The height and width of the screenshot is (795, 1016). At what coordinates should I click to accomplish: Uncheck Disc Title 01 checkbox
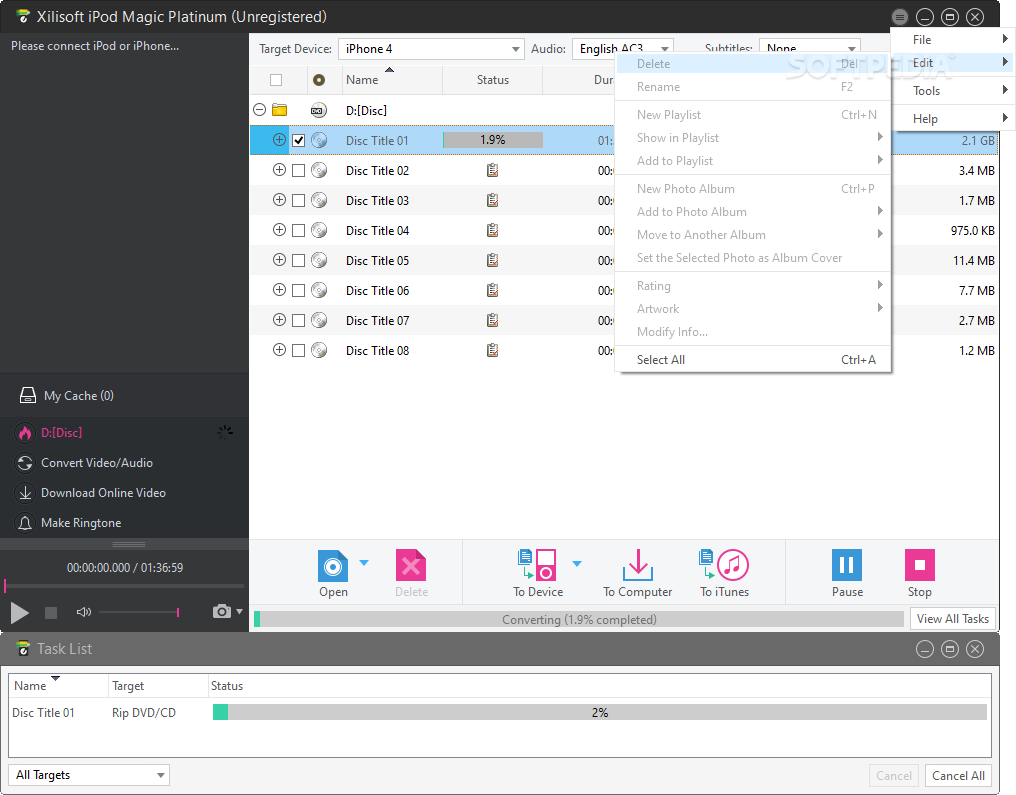(x=298, y=140)
